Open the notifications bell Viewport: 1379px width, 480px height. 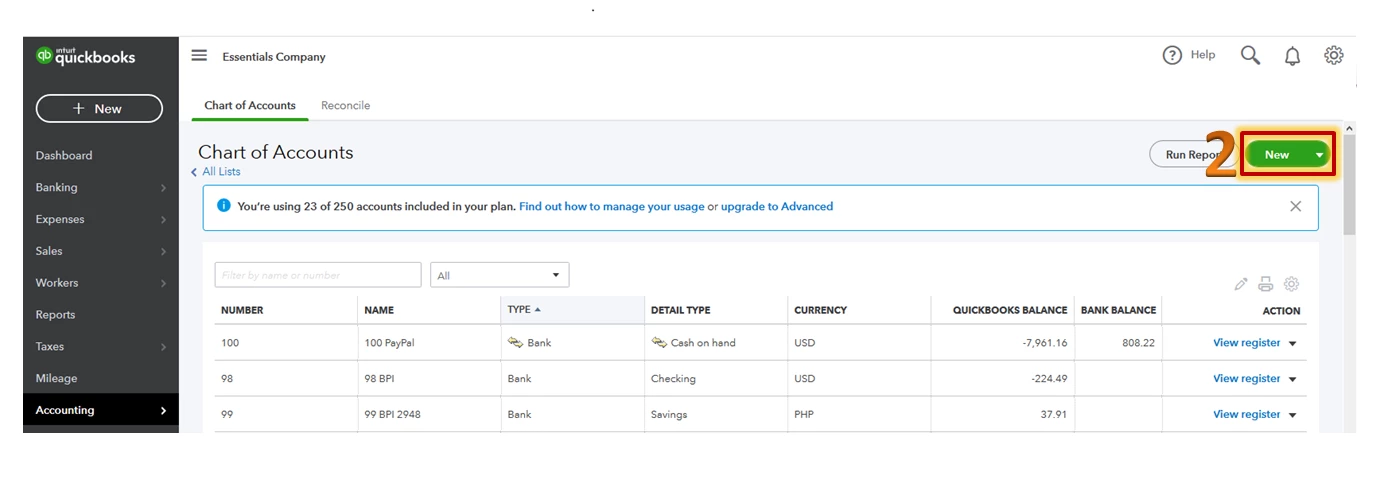coord(1292,56)
